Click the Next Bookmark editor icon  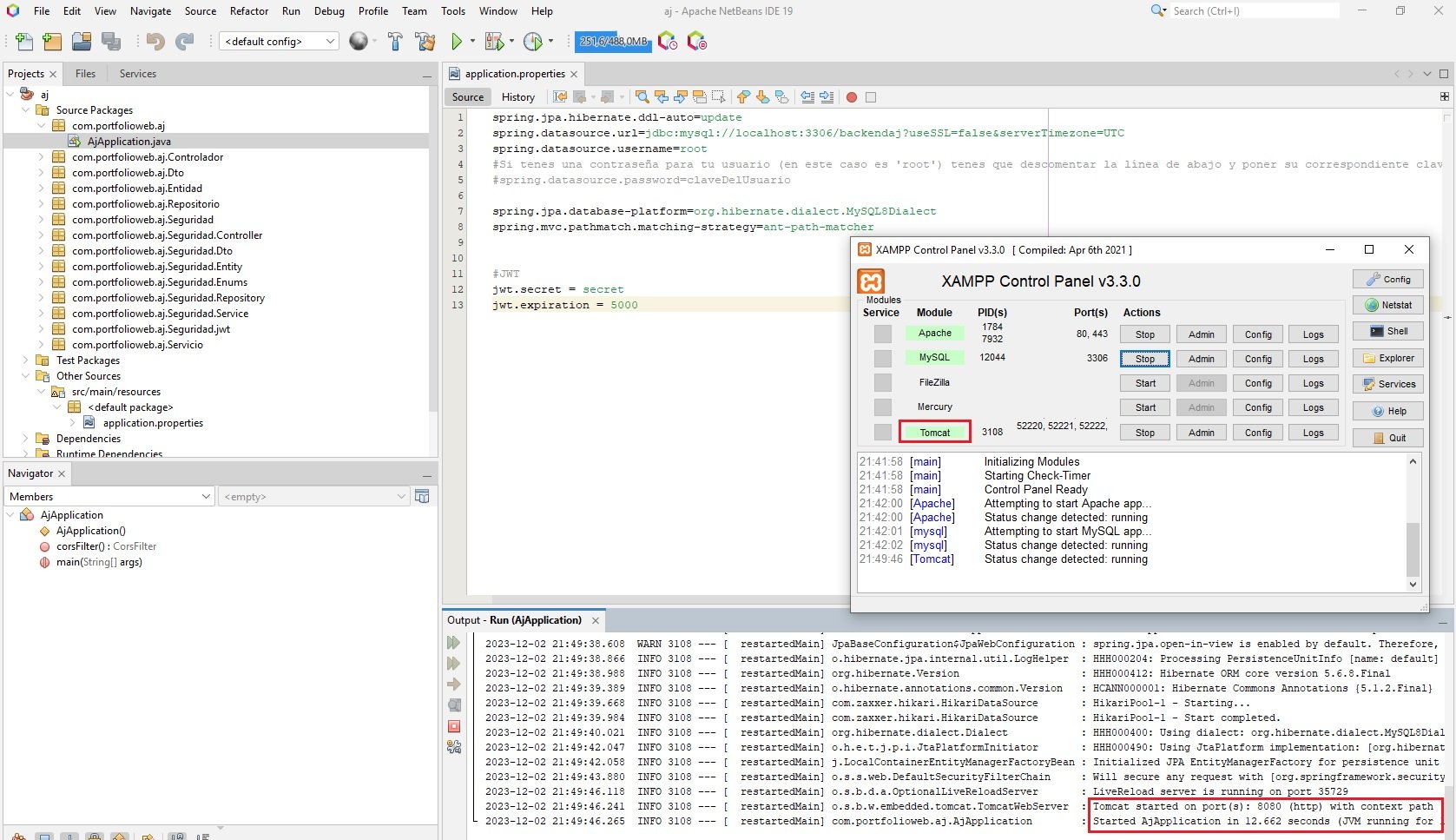(762, 96)
